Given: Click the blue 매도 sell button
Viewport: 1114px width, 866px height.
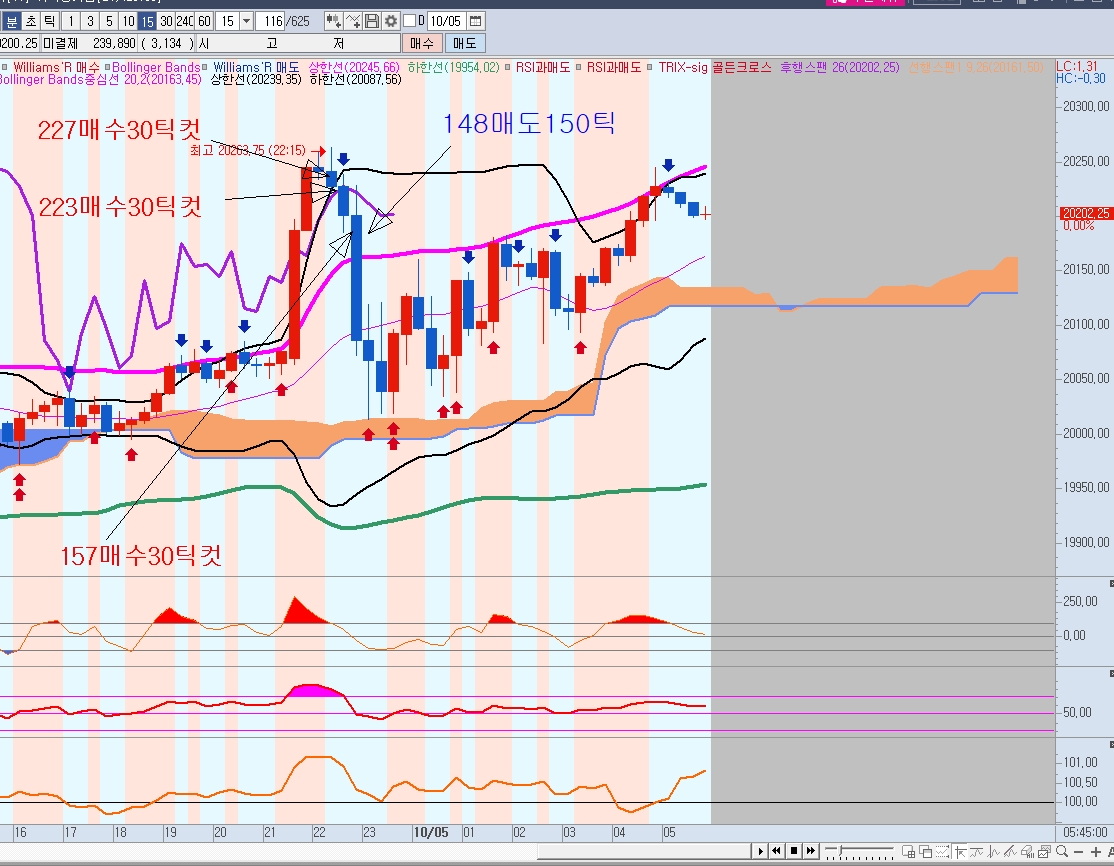Looking at the screenshot, I should tap(465, 43).
